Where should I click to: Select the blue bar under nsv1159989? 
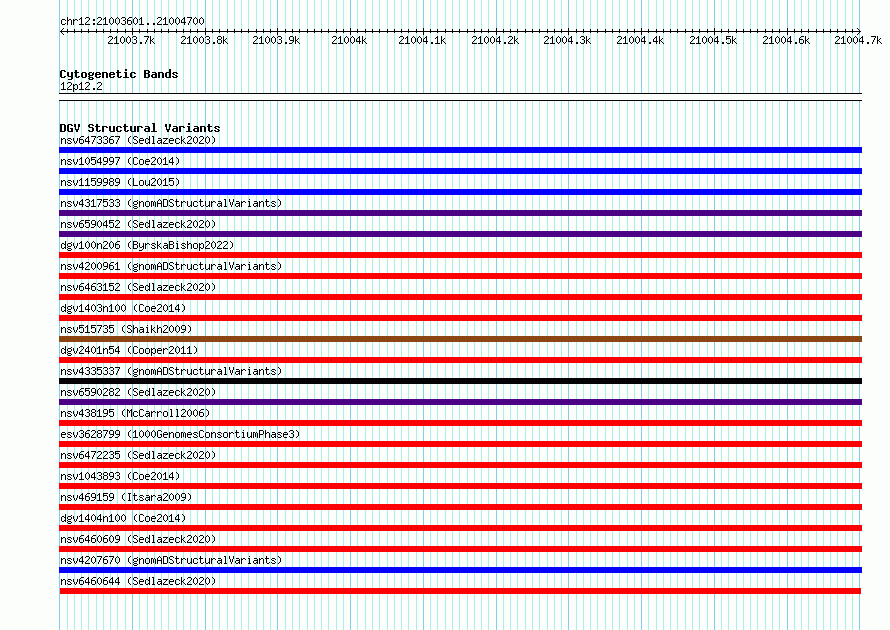(460, 192)
